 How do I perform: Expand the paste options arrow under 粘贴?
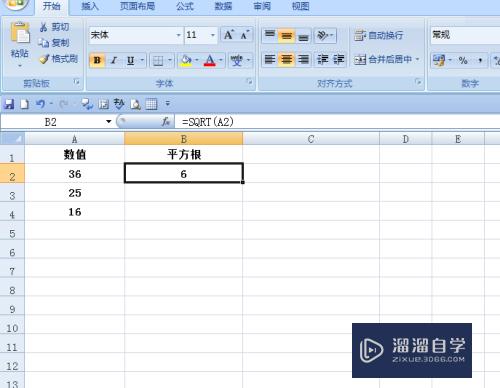(20, 66)
